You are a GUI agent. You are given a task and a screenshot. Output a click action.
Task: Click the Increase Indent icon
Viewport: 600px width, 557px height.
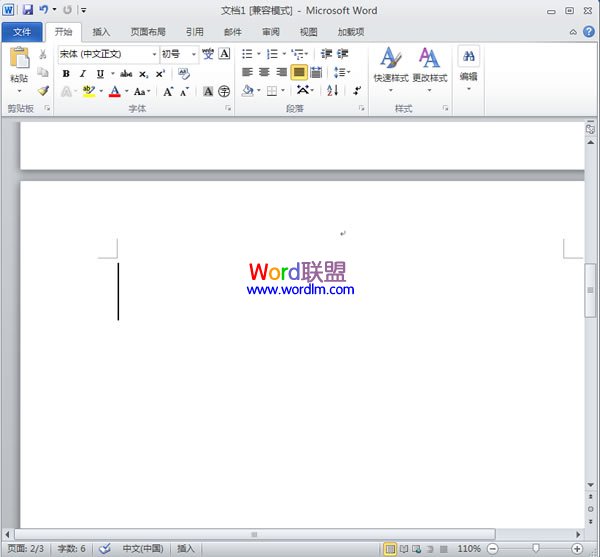coord(342,54)
